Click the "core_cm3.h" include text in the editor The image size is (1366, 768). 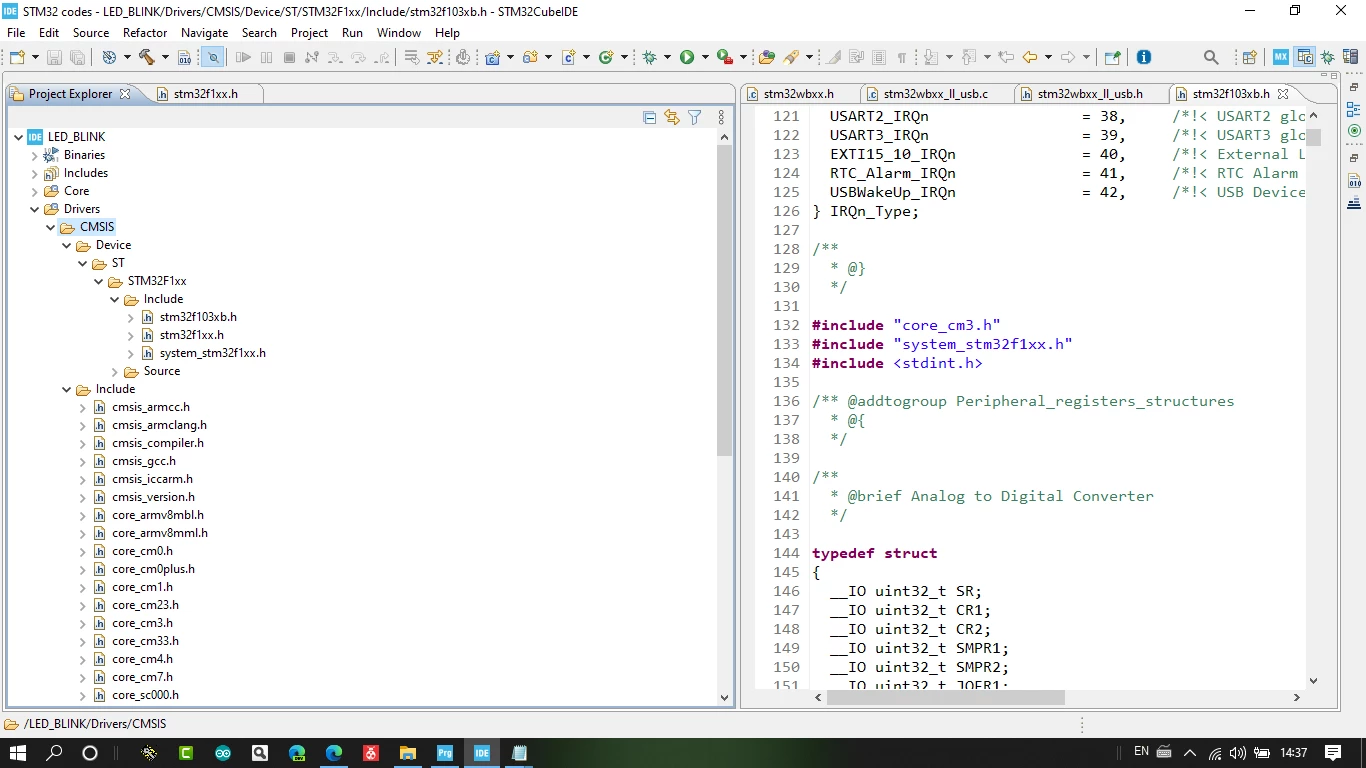[947, 325]
